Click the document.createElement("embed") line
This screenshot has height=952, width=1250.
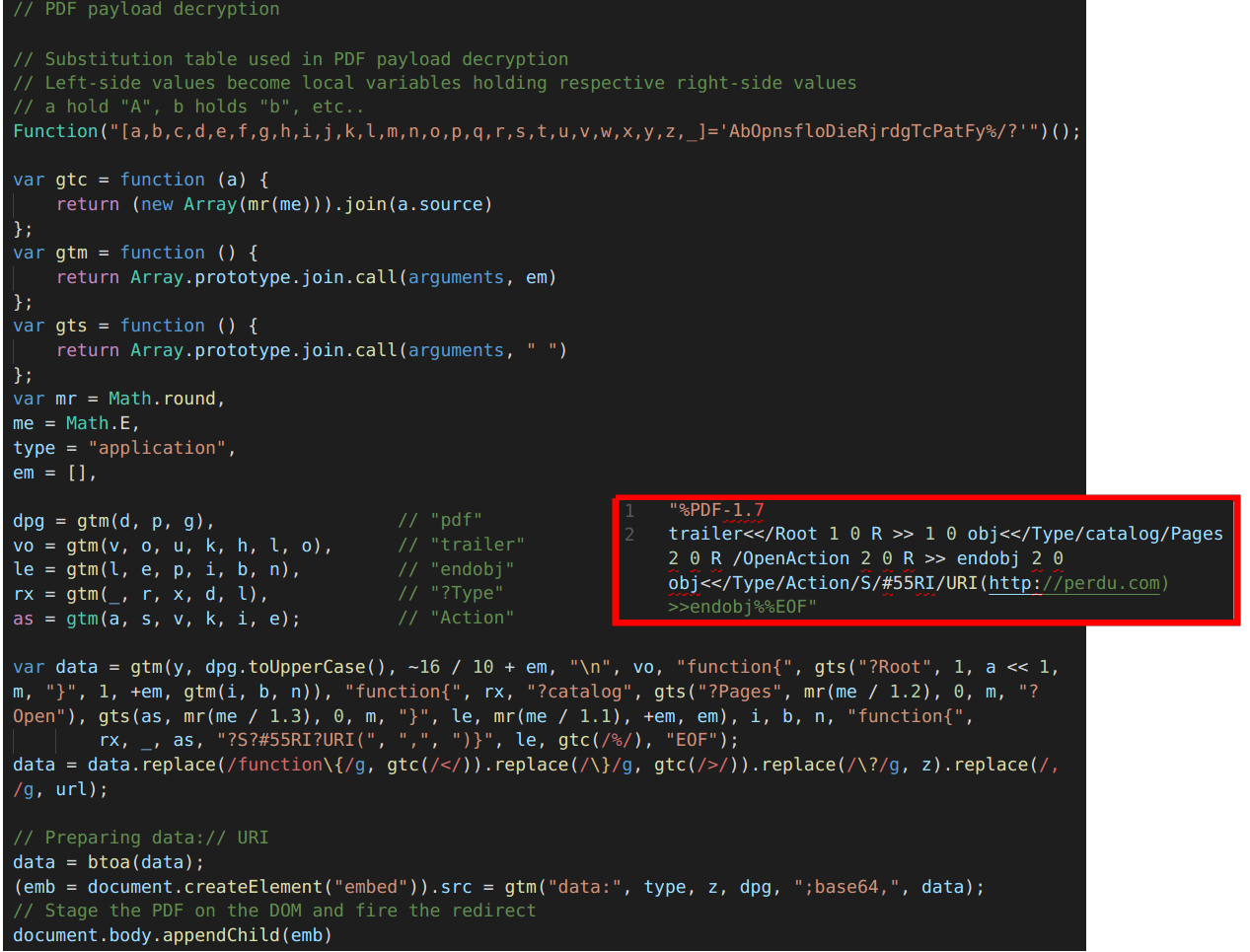[498, 887]
